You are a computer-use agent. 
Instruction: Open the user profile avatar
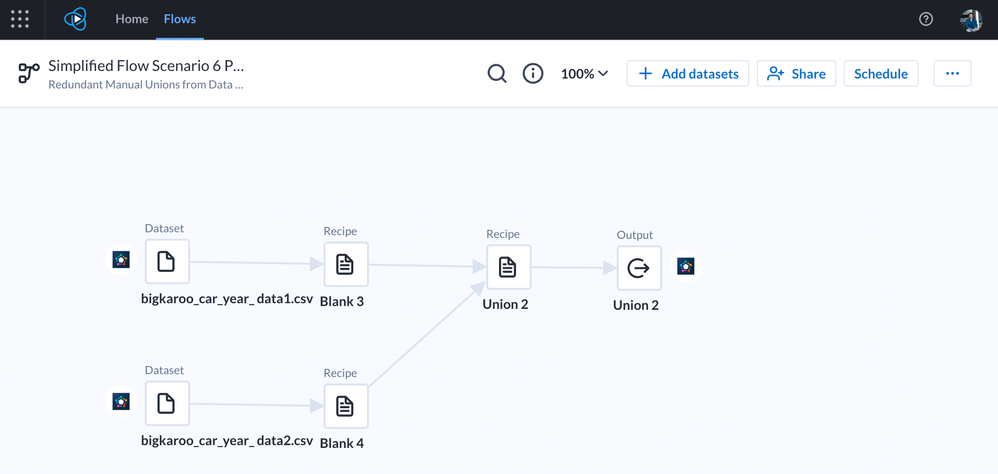pos(970,19)
